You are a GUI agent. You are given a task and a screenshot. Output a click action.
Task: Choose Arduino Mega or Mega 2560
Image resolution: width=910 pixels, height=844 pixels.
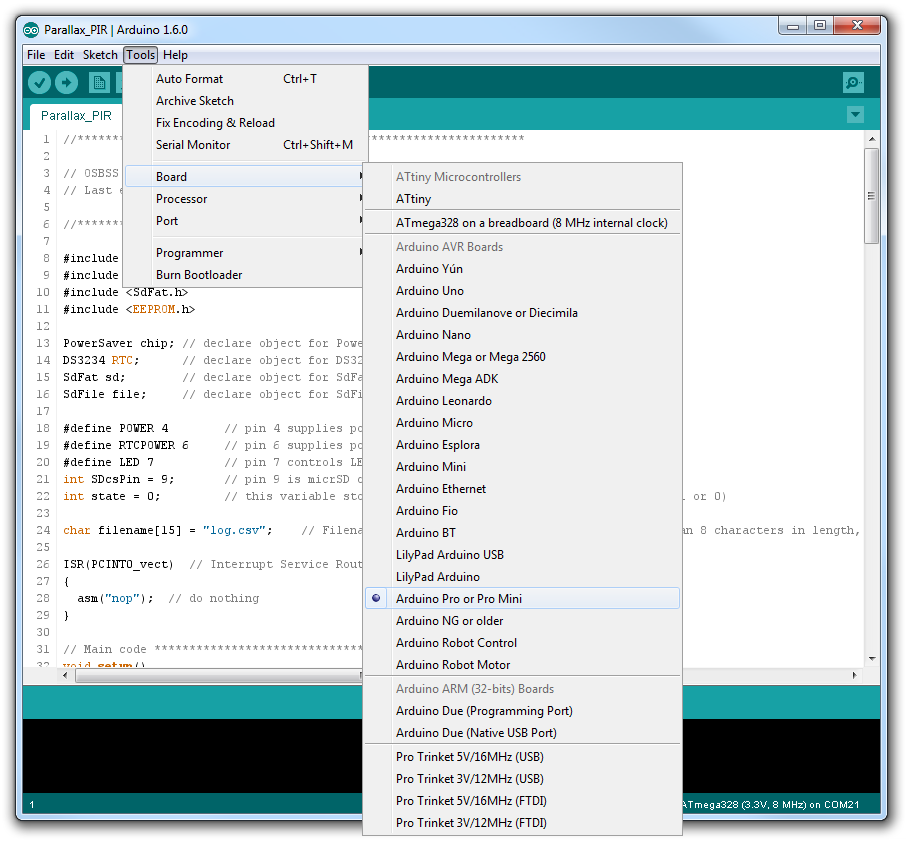pyautogui.click(x=522, y=357)
